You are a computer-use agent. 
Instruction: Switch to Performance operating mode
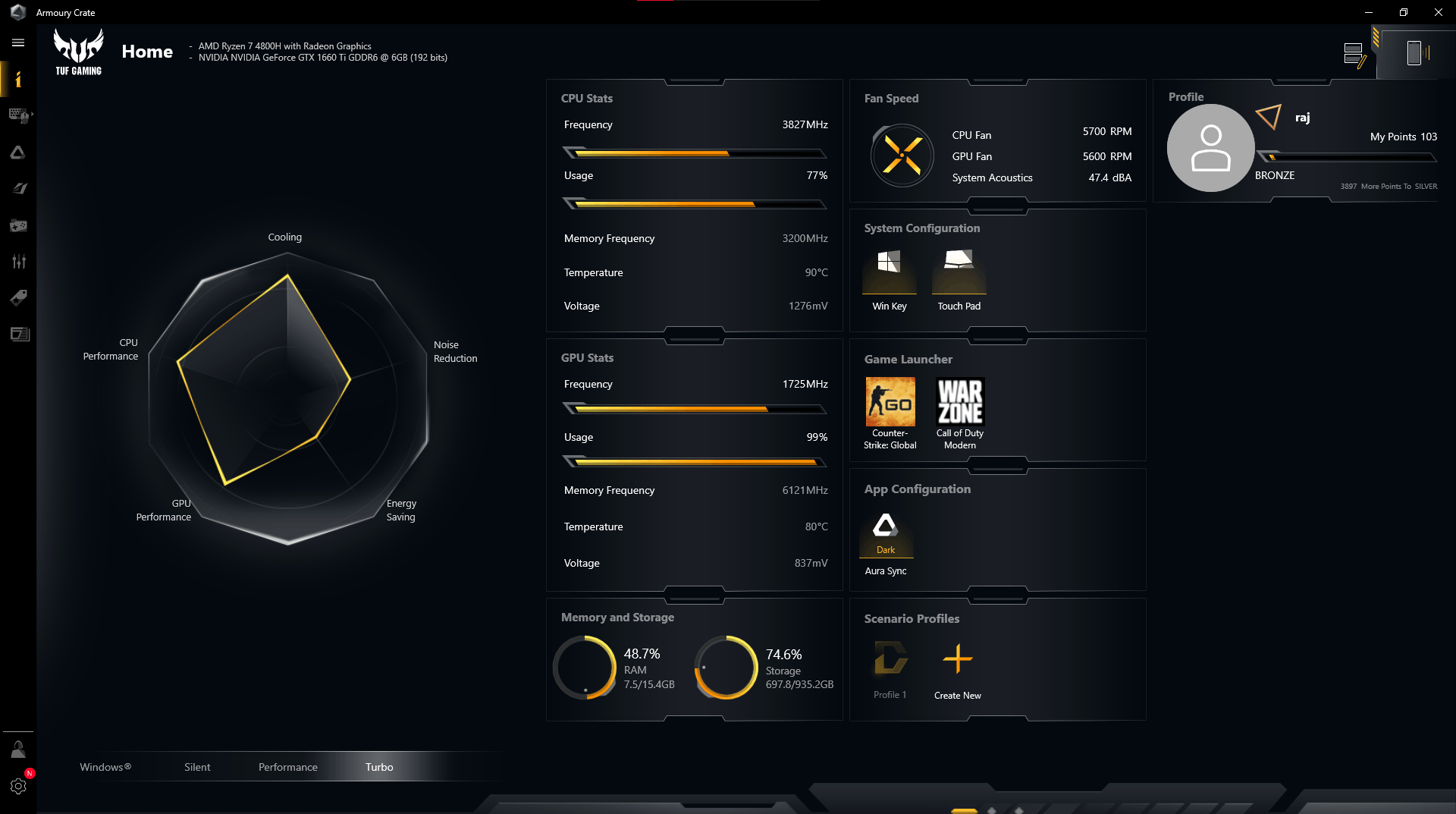coord(288,767)
